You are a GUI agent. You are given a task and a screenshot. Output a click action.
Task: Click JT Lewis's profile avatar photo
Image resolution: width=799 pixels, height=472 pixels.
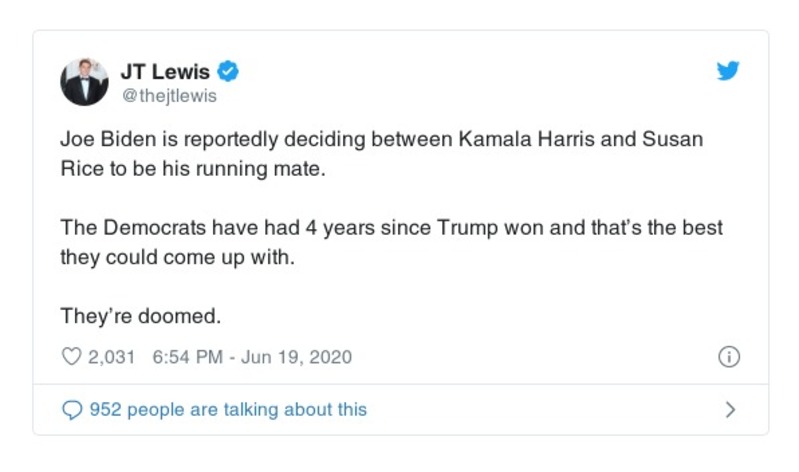click(84, 82)
